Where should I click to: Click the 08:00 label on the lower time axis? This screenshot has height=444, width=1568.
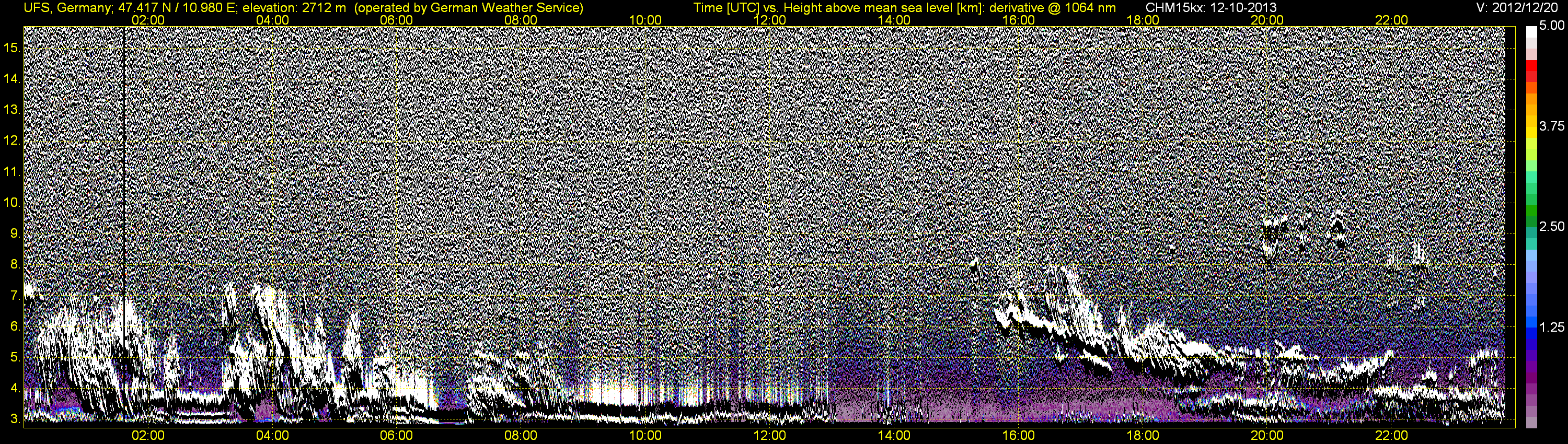[521, 436]
